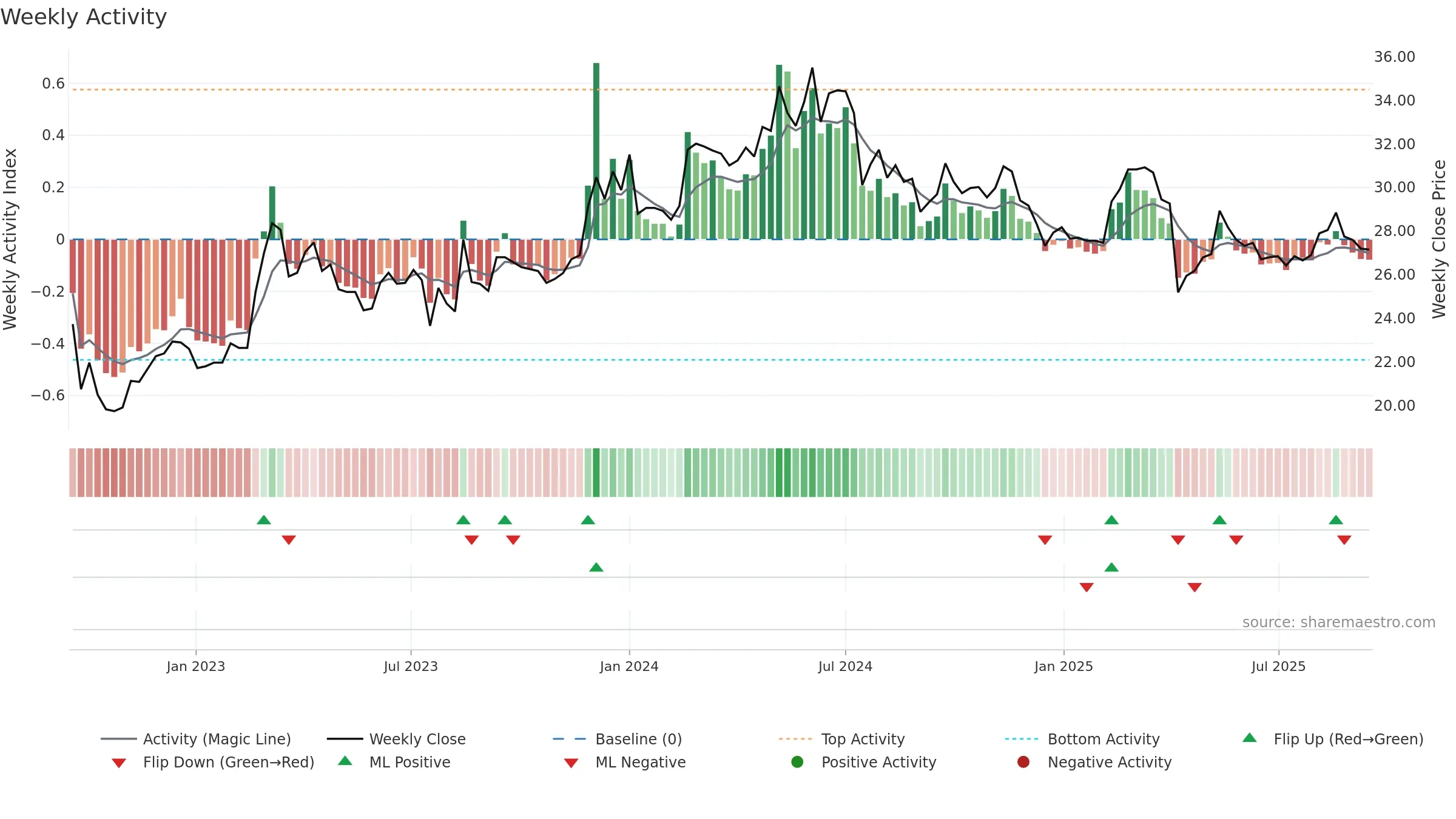The image size is (1456, 819).
Task: Click the 28.00 price tick label
Action: (1395, 231)
